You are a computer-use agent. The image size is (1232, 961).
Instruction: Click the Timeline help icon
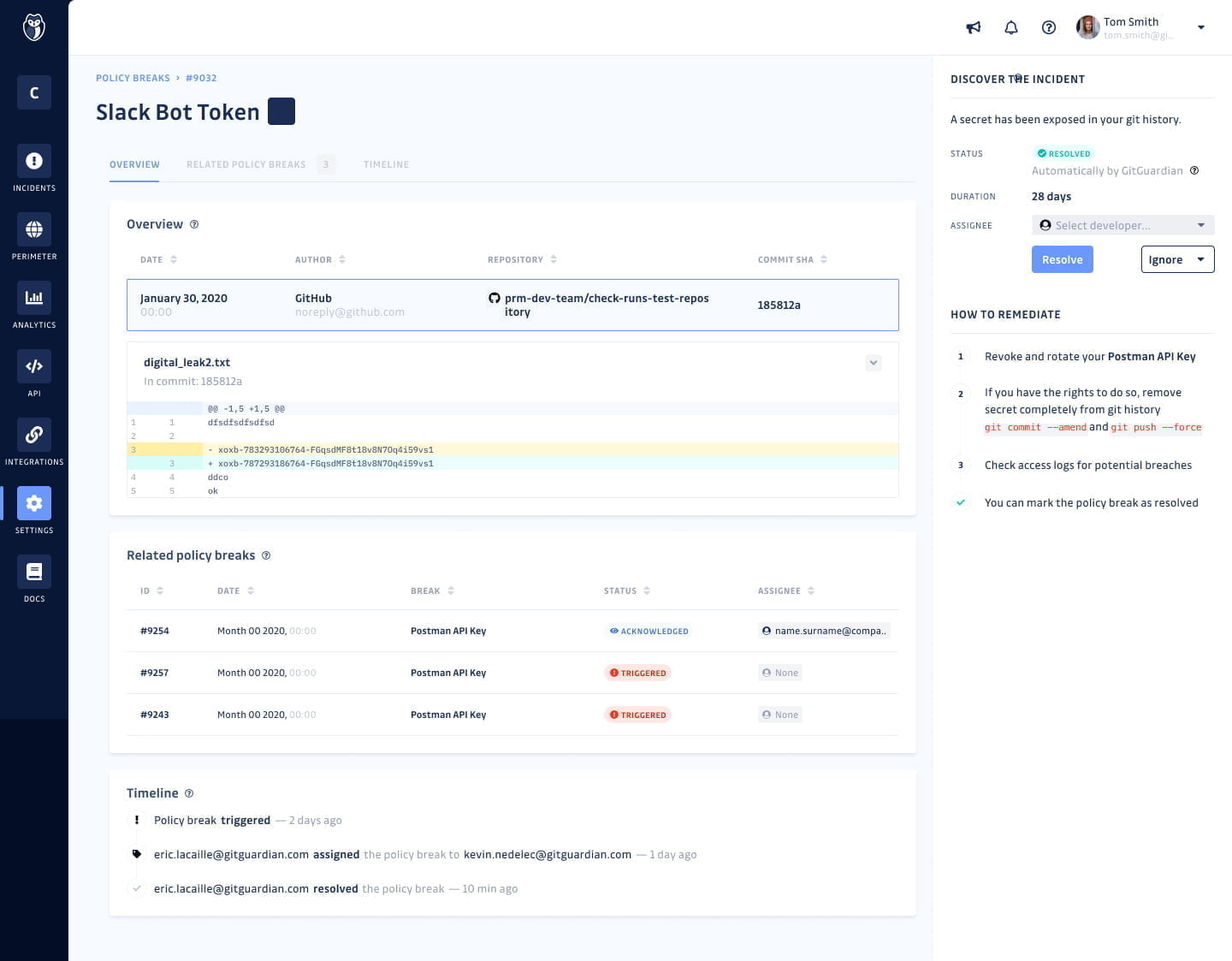[189, 793]
